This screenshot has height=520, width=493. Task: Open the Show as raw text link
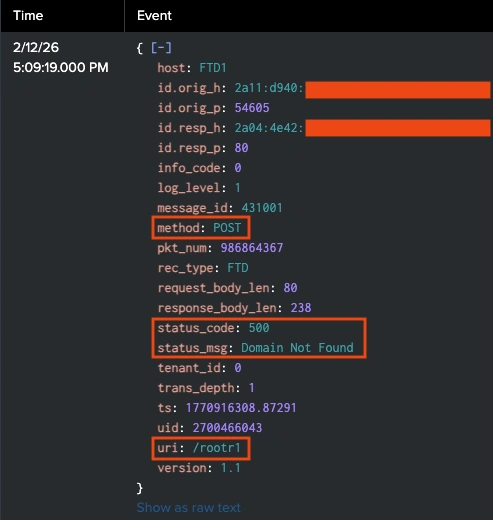coord(189,507)
